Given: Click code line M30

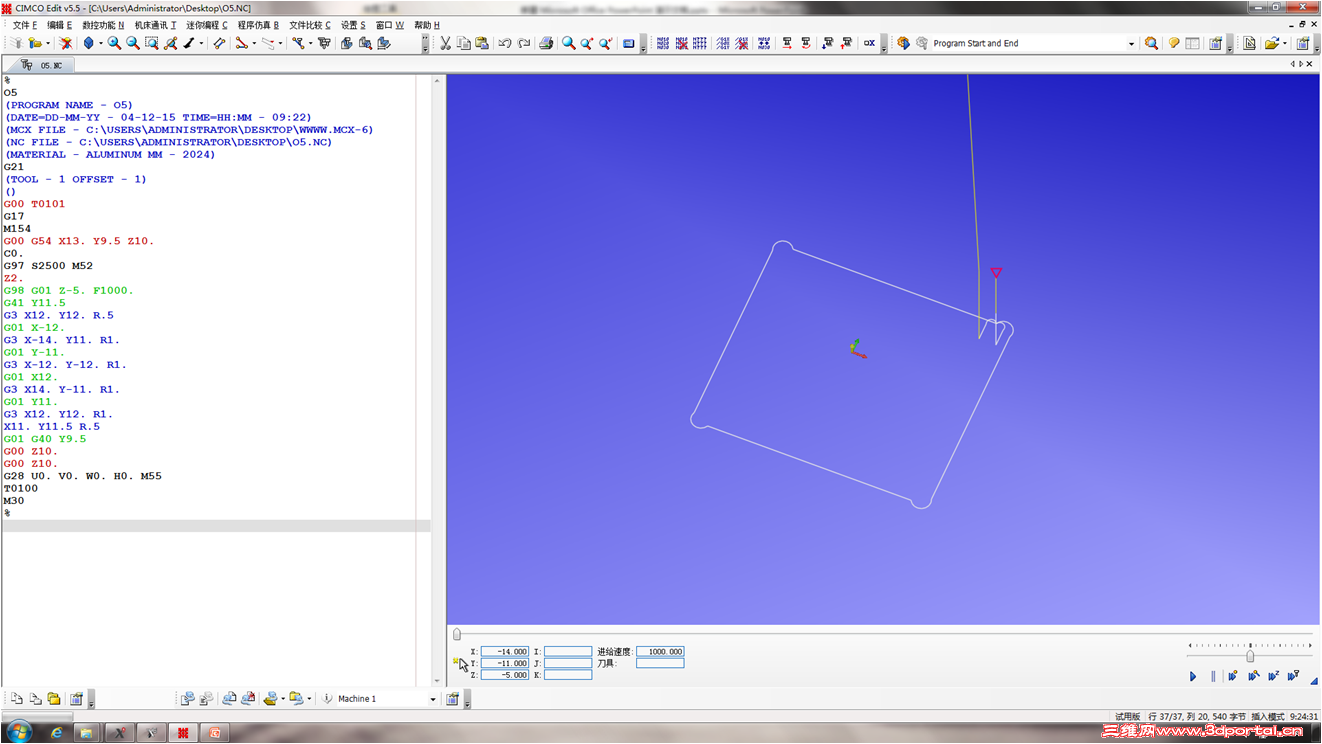Looking at the screenshot, I should click(14, 501).
